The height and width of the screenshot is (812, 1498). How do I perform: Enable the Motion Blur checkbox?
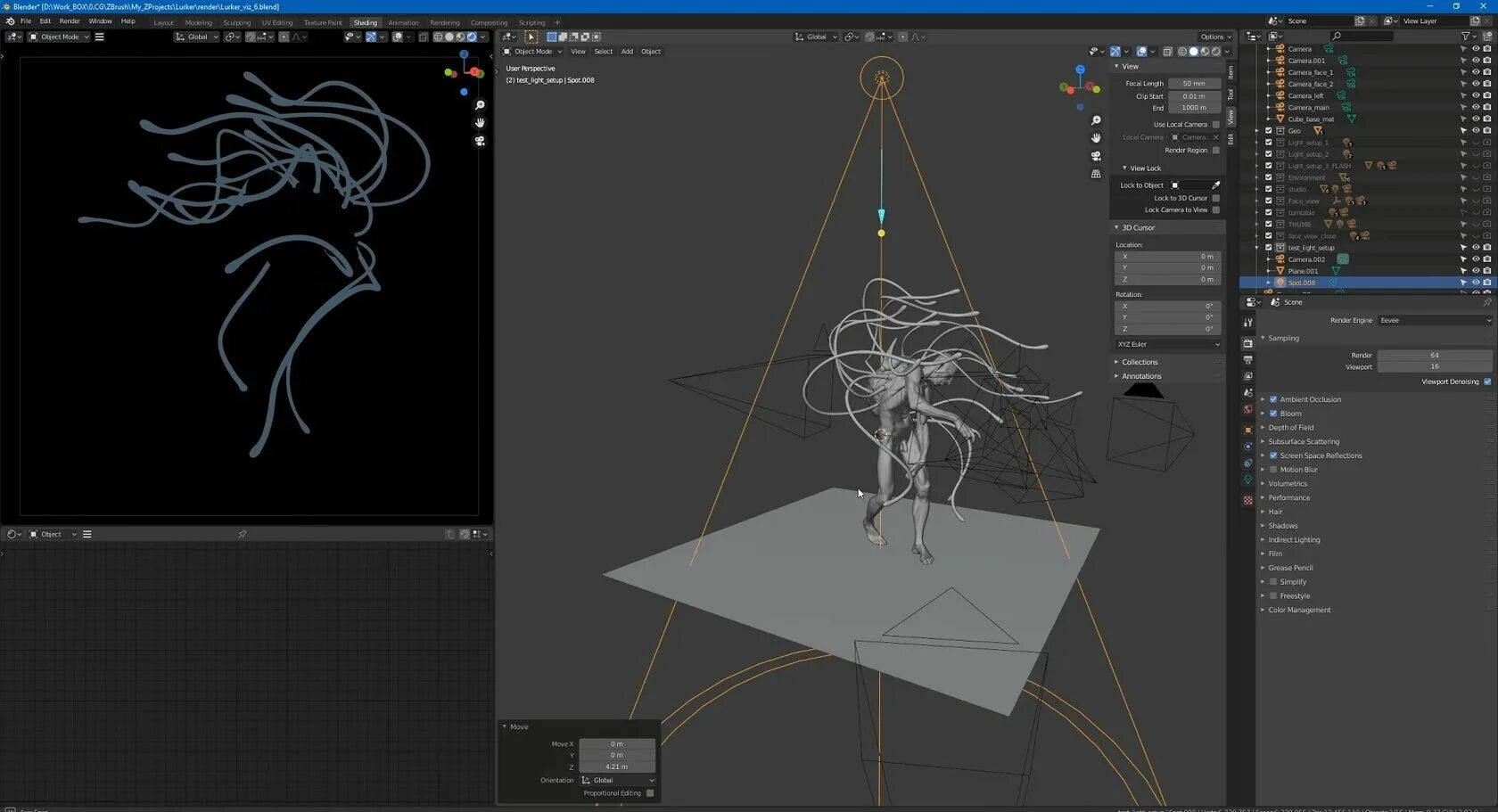click(x=1273, y=470)
